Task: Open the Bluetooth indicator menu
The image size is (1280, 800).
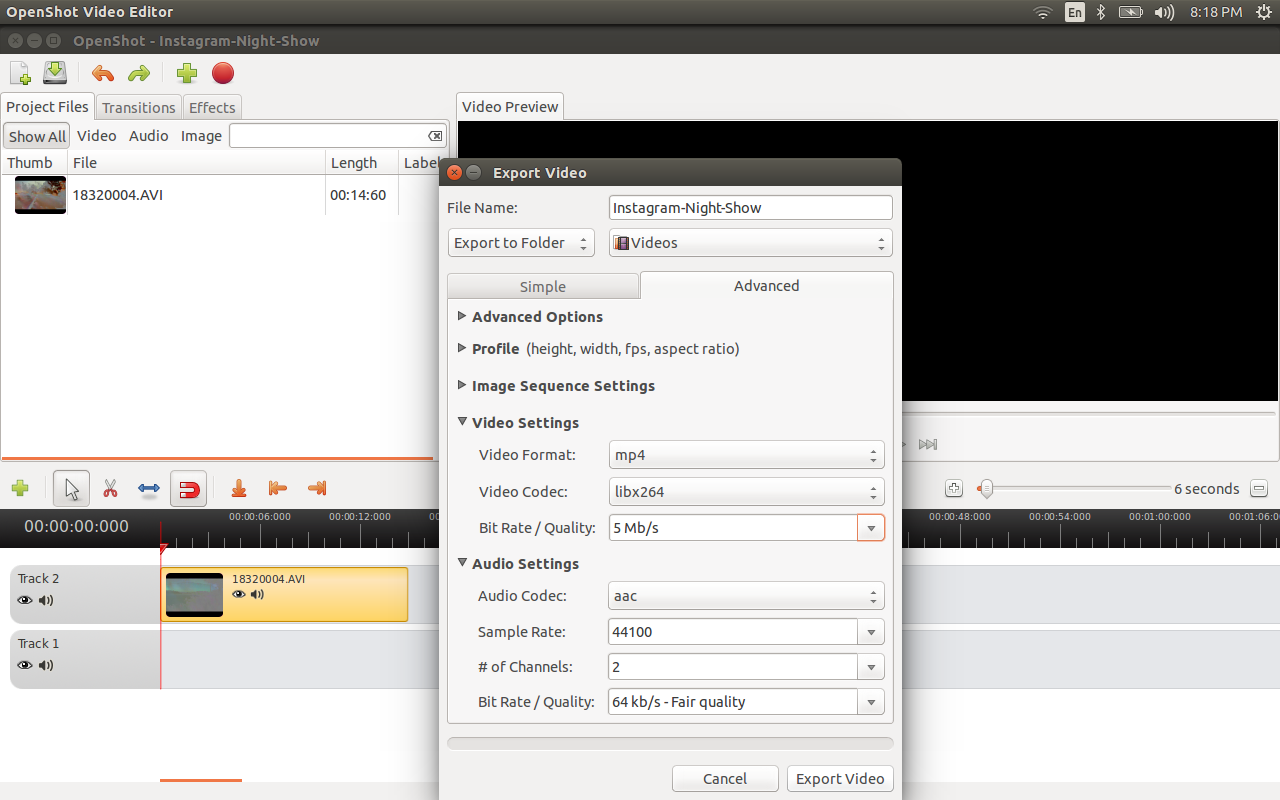Action: (1101, 12)
